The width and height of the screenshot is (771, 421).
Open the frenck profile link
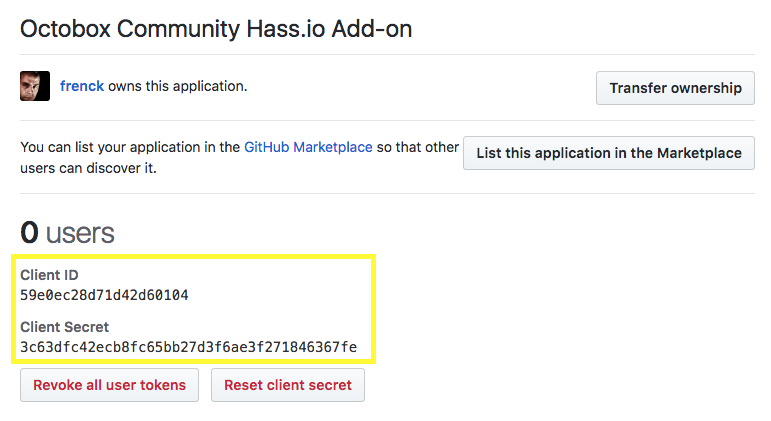point(82,86)
